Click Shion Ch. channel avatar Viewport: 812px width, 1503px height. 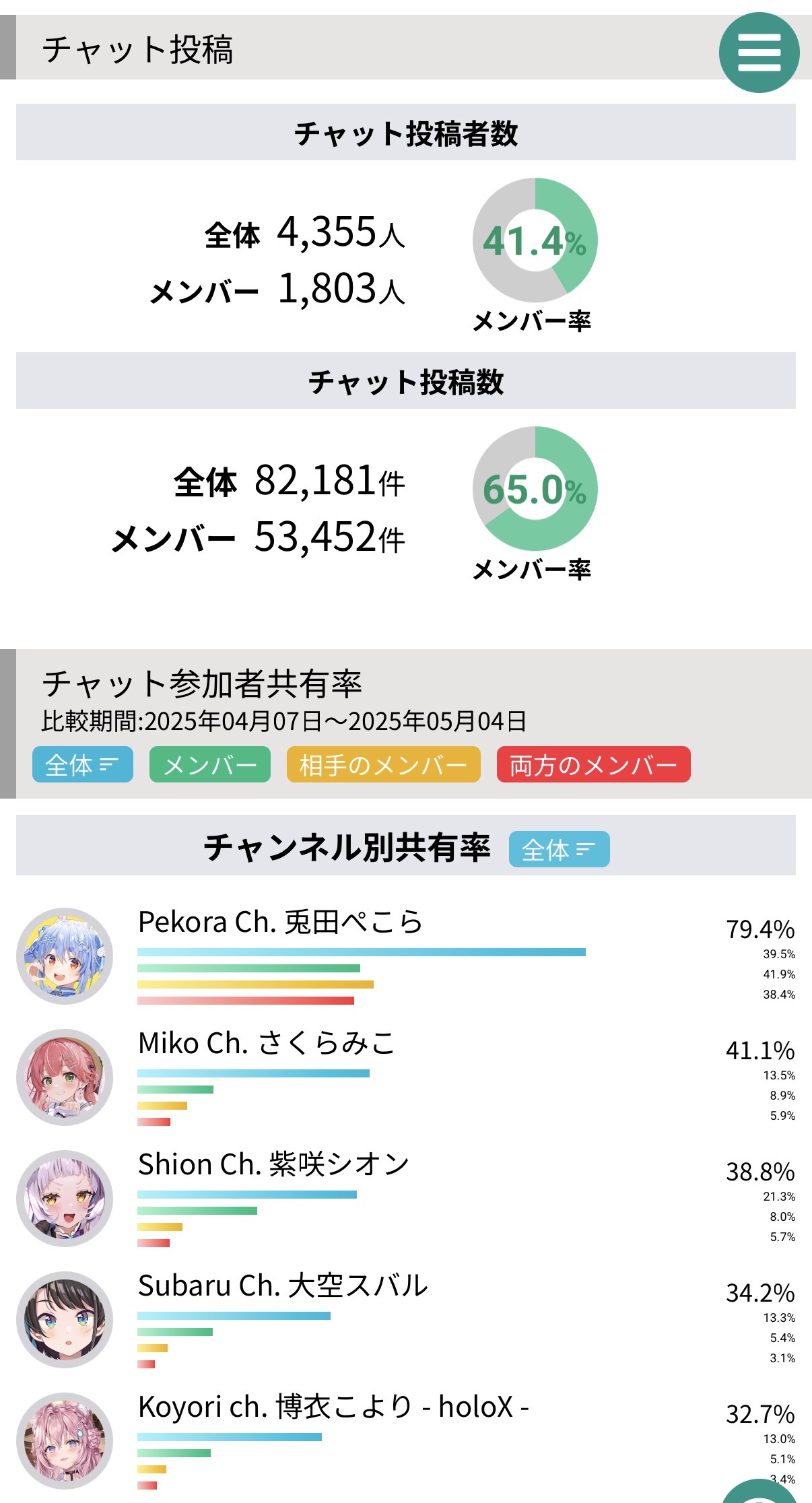(x=65, y=1199)
